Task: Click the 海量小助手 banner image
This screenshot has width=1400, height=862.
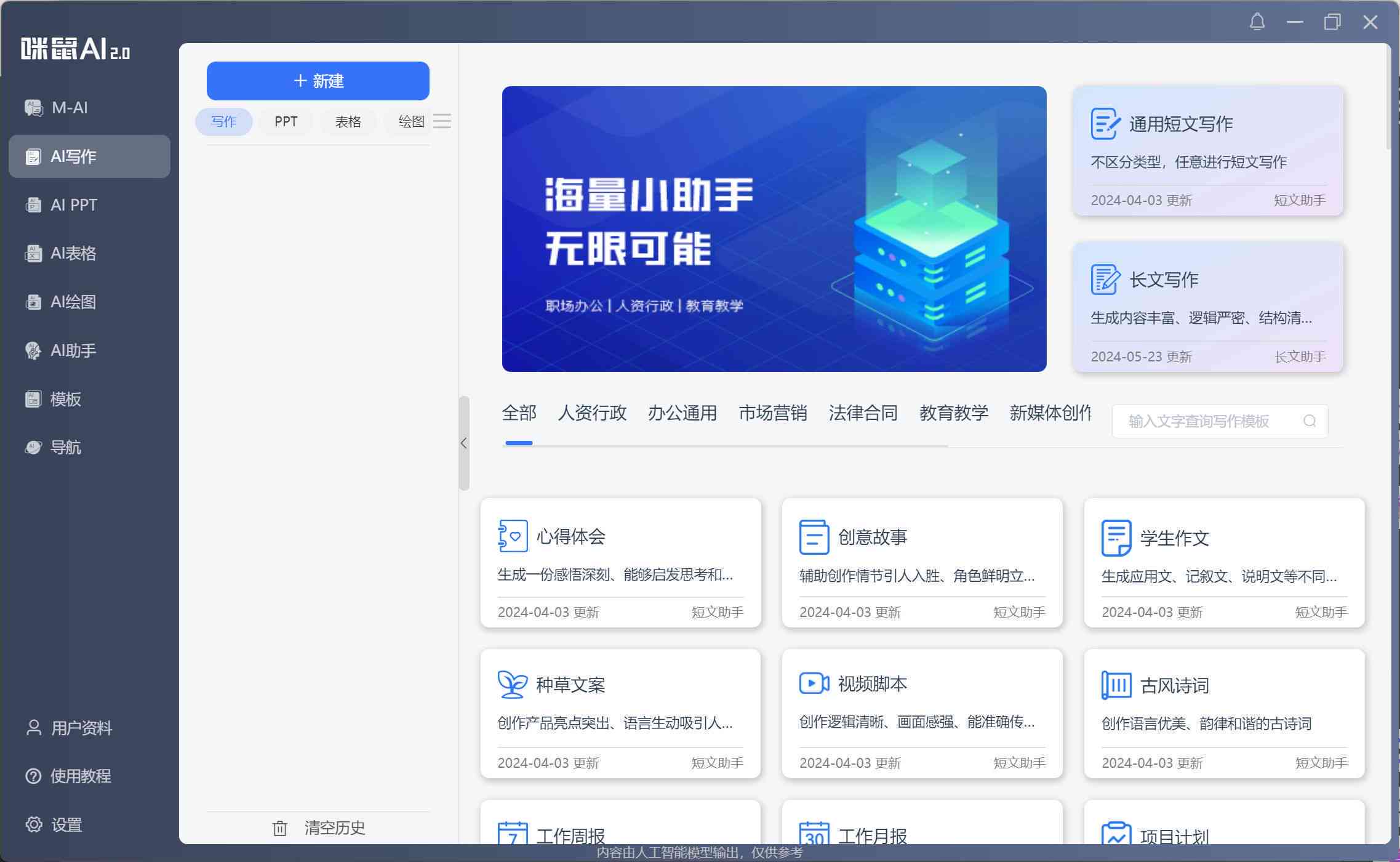Action: (x=774, y=229)
